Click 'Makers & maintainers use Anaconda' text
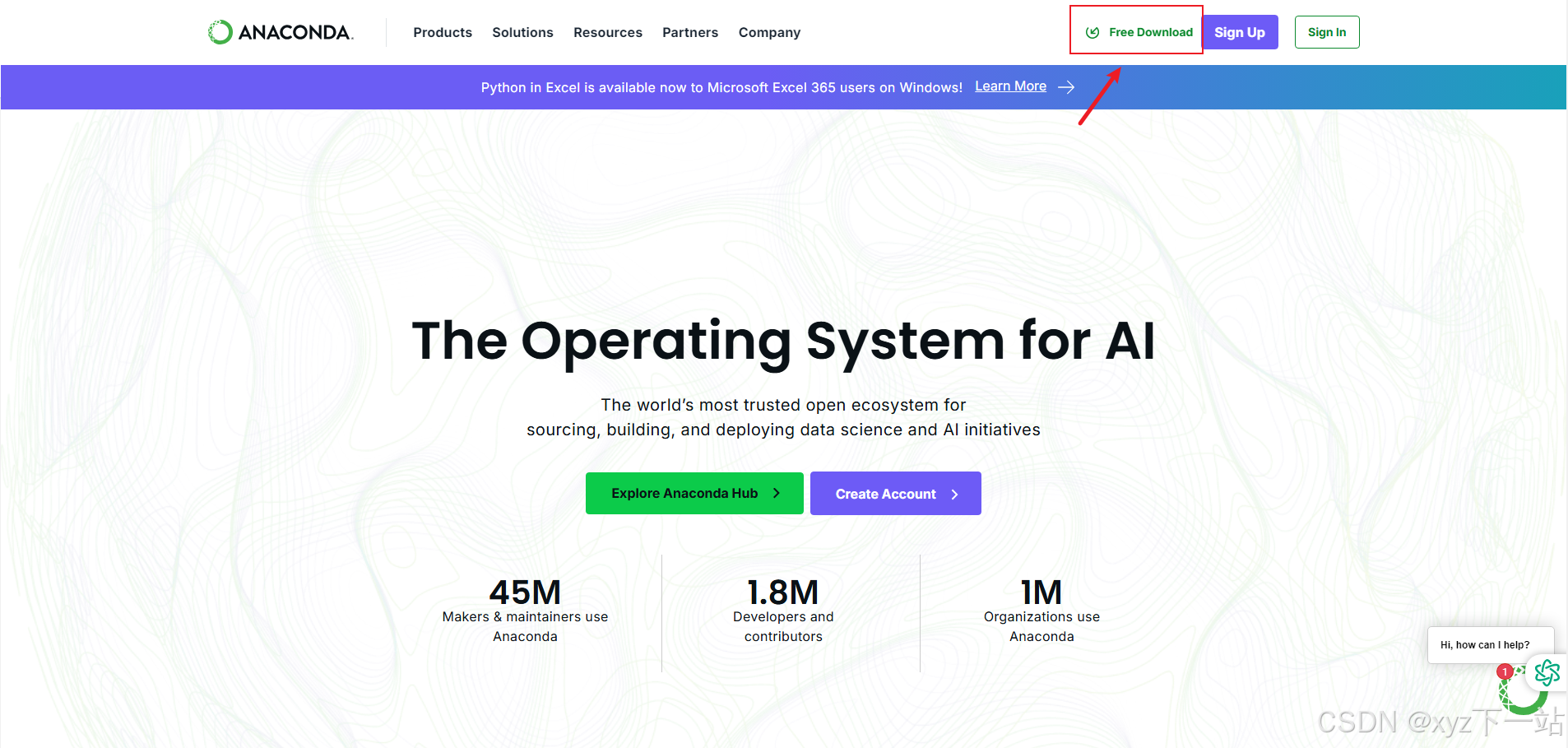The image size is (1568, 748). click(x=525, y=626)
